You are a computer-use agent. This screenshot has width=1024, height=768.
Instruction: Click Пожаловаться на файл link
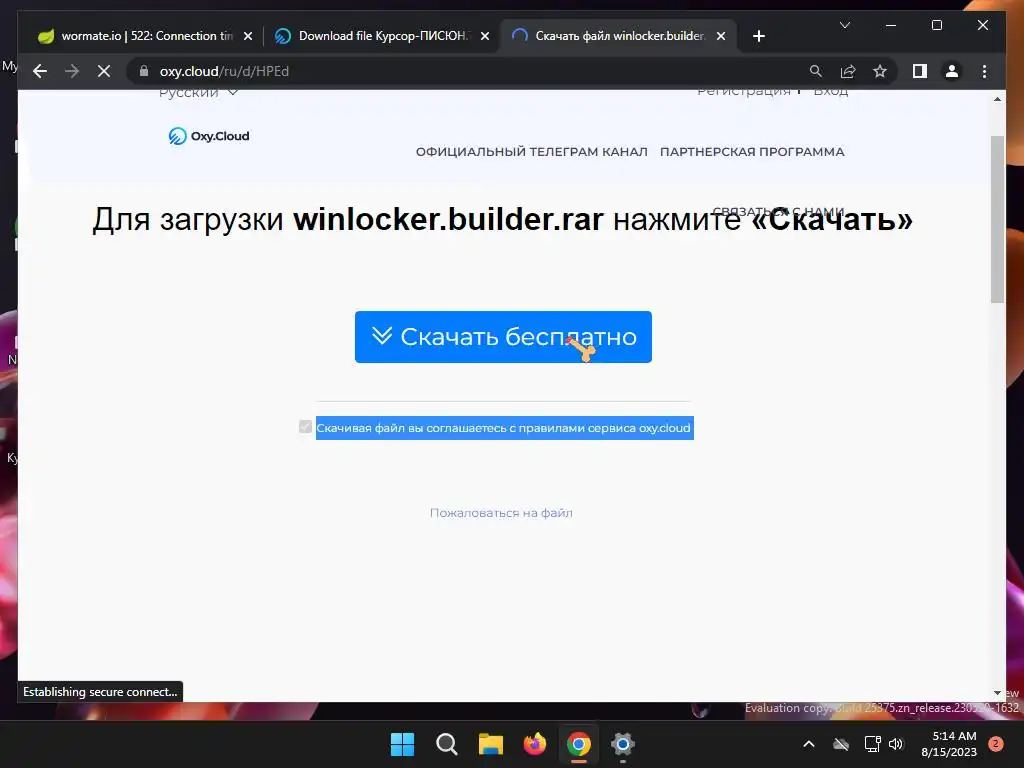501,513
